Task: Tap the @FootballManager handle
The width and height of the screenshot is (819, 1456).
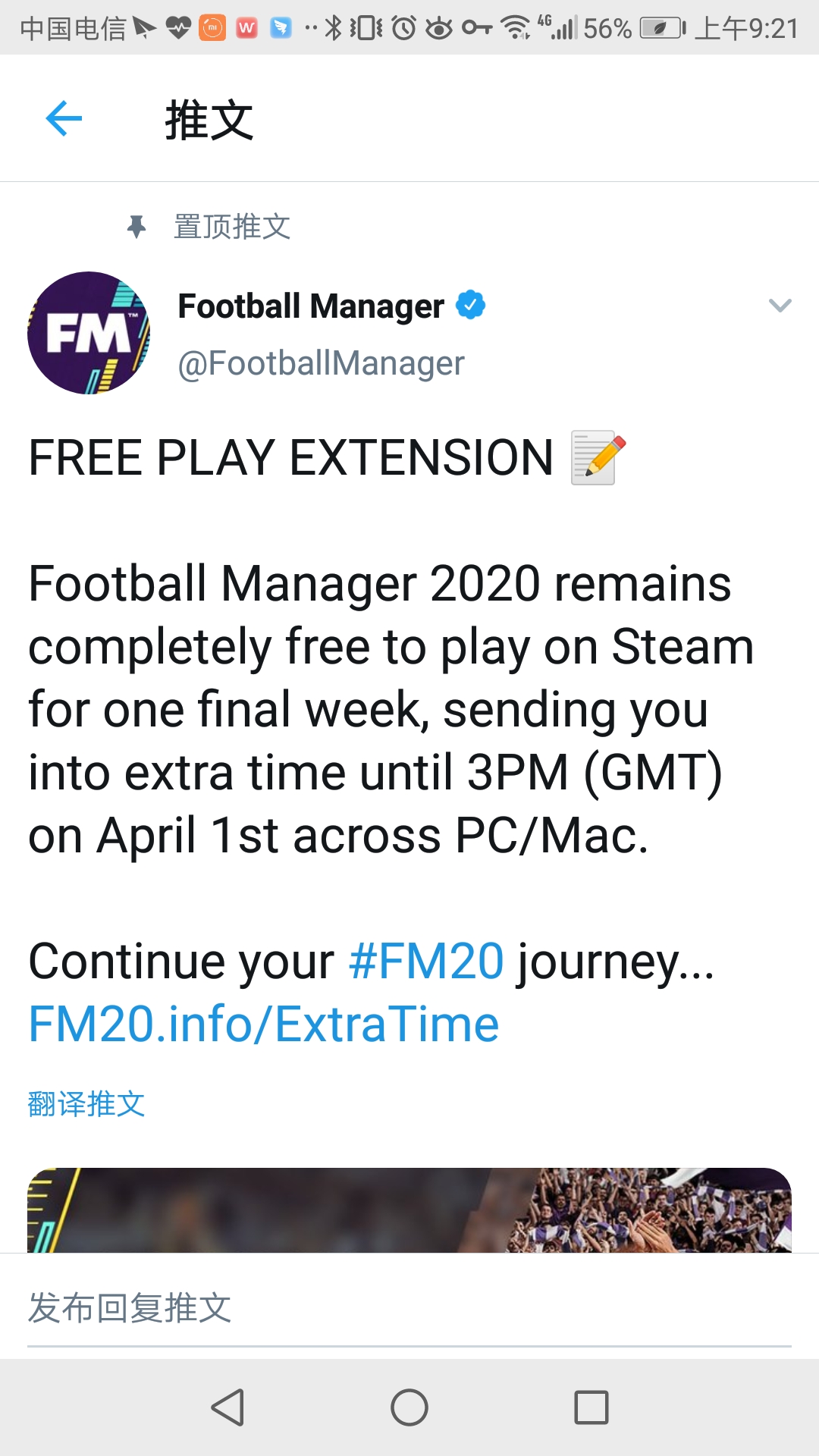Action: tap(318, 362)
